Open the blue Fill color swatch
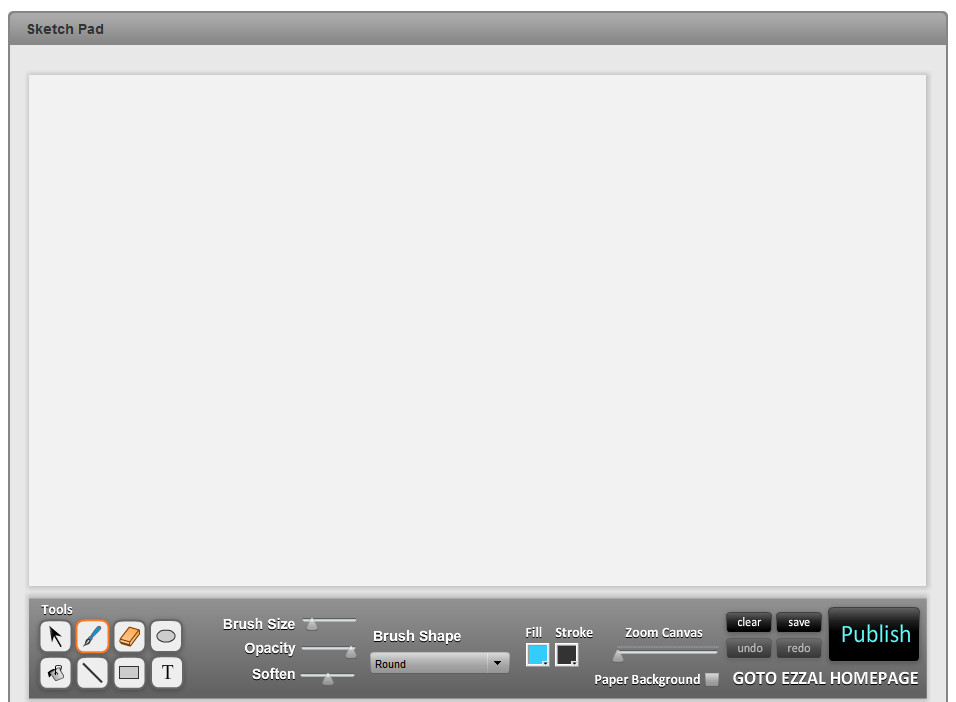956x702 pixels. point(537,654)
